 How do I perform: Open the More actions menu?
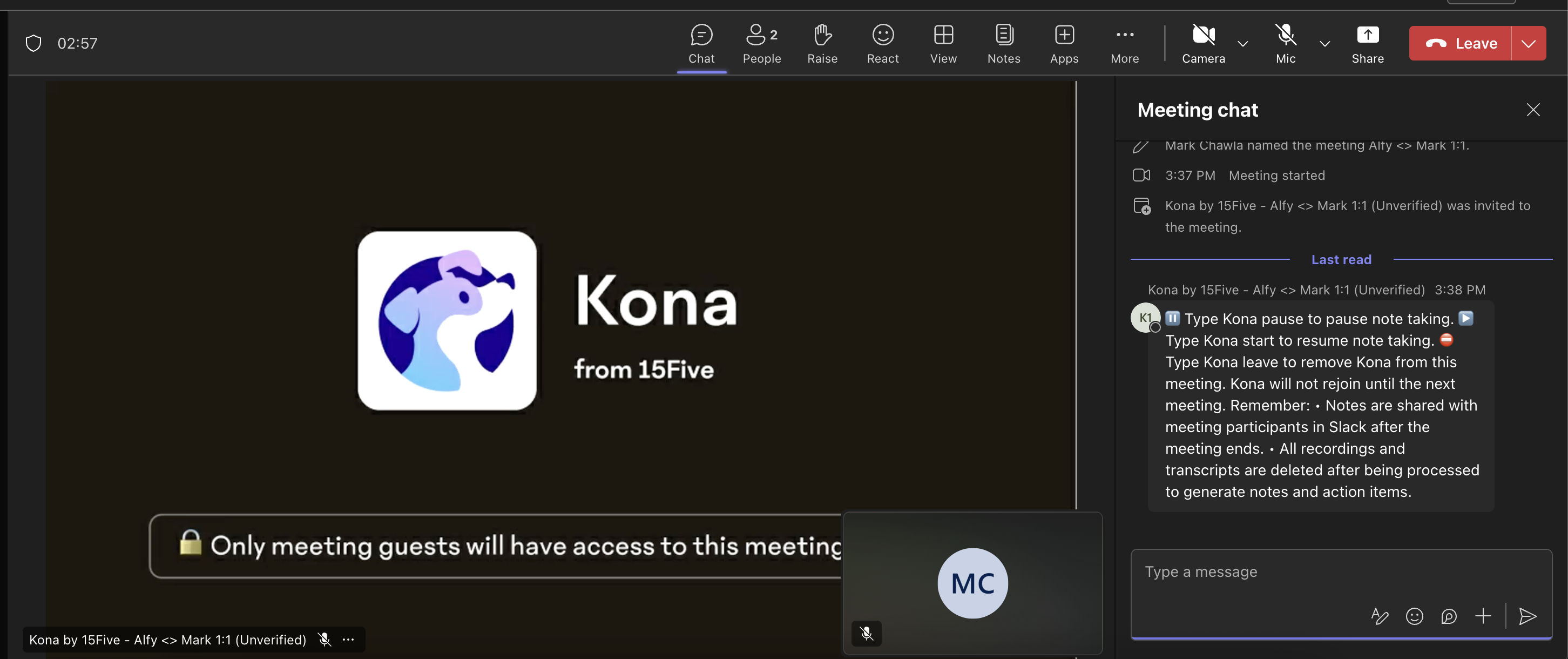(x=1124, y=44)
